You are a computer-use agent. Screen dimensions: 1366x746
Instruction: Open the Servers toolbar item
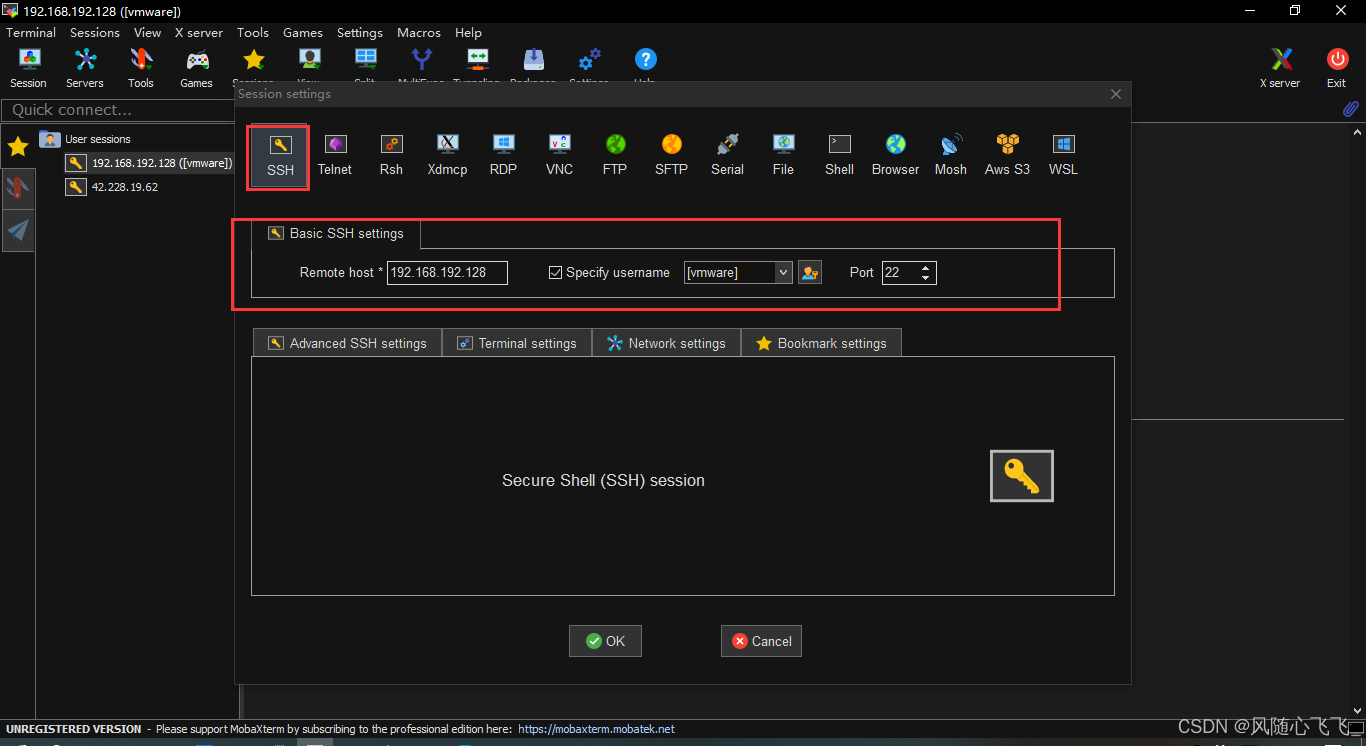coord(85,68)
